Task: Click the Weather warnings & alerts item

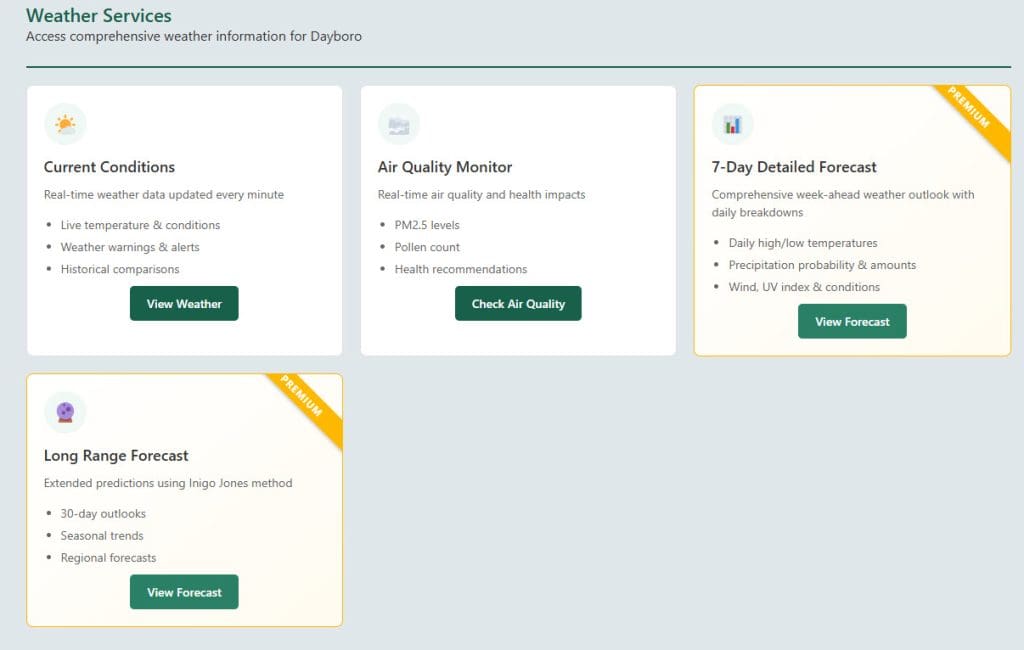Action: coord(130,247)
